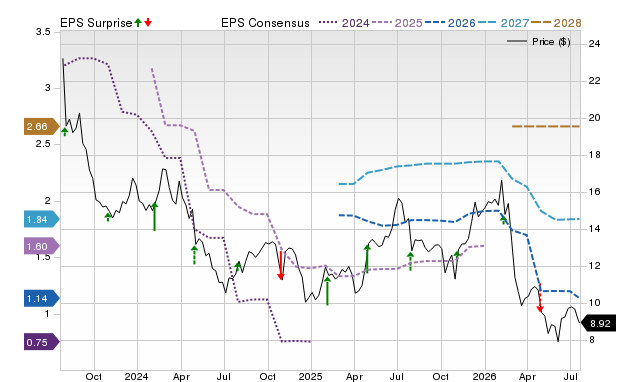Click the 10 label on the price axis
The height and width of the screenshot is (382, 640).
[594, 302]
